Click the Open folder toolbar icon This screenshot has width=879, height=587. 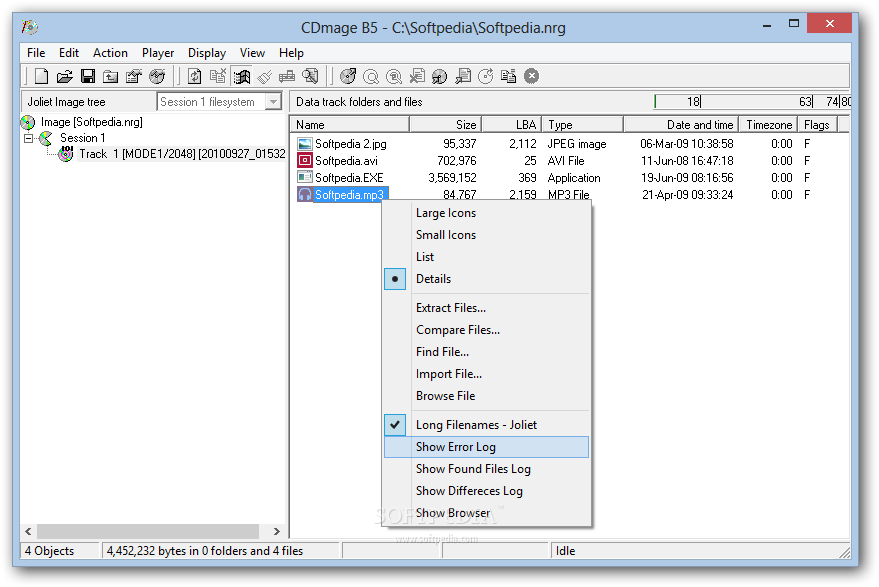pos(64,76)
